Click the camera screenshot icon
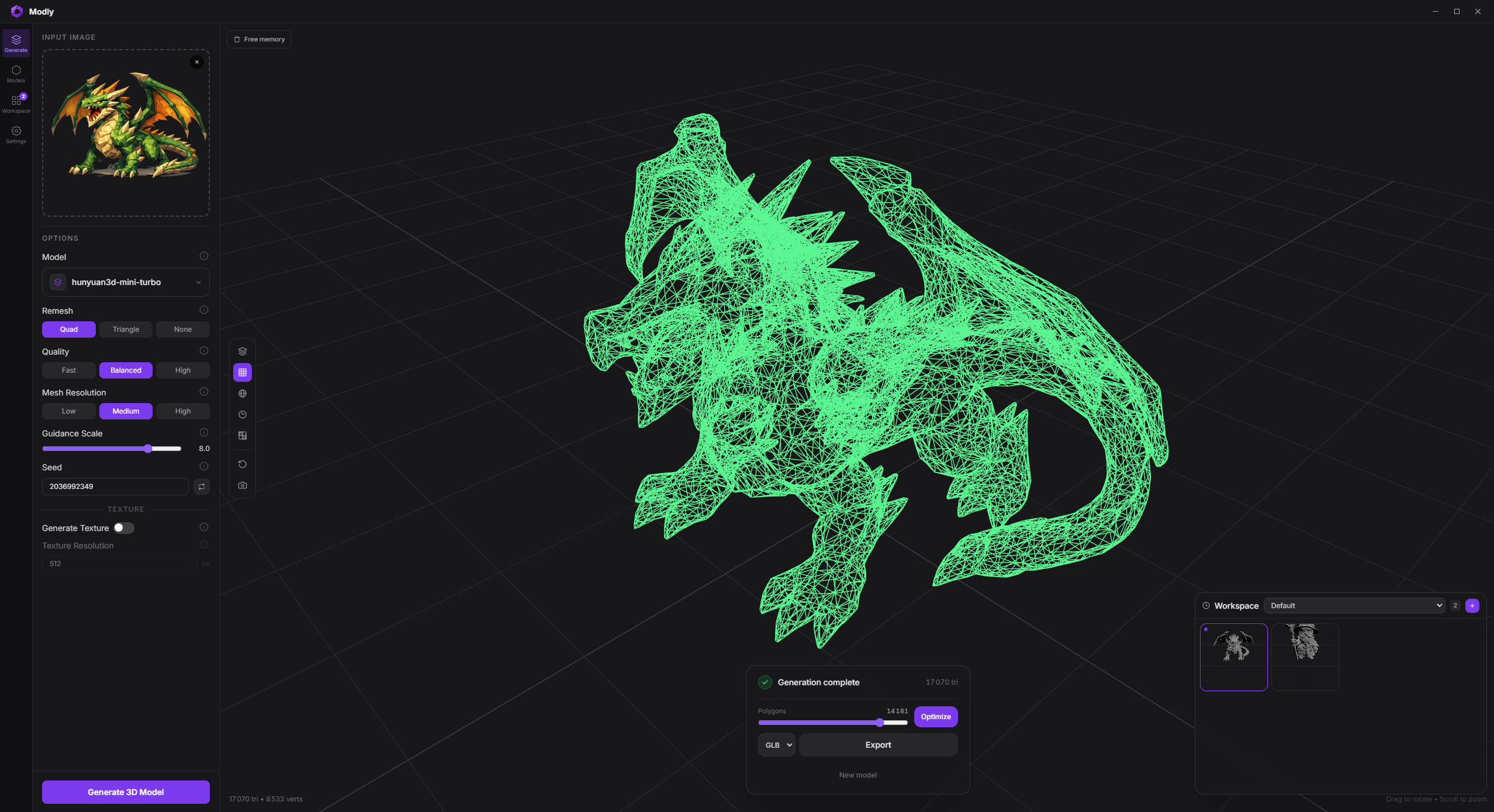Image resolution: width=1494 pixels, height=812 pixels. click(243, 485)
